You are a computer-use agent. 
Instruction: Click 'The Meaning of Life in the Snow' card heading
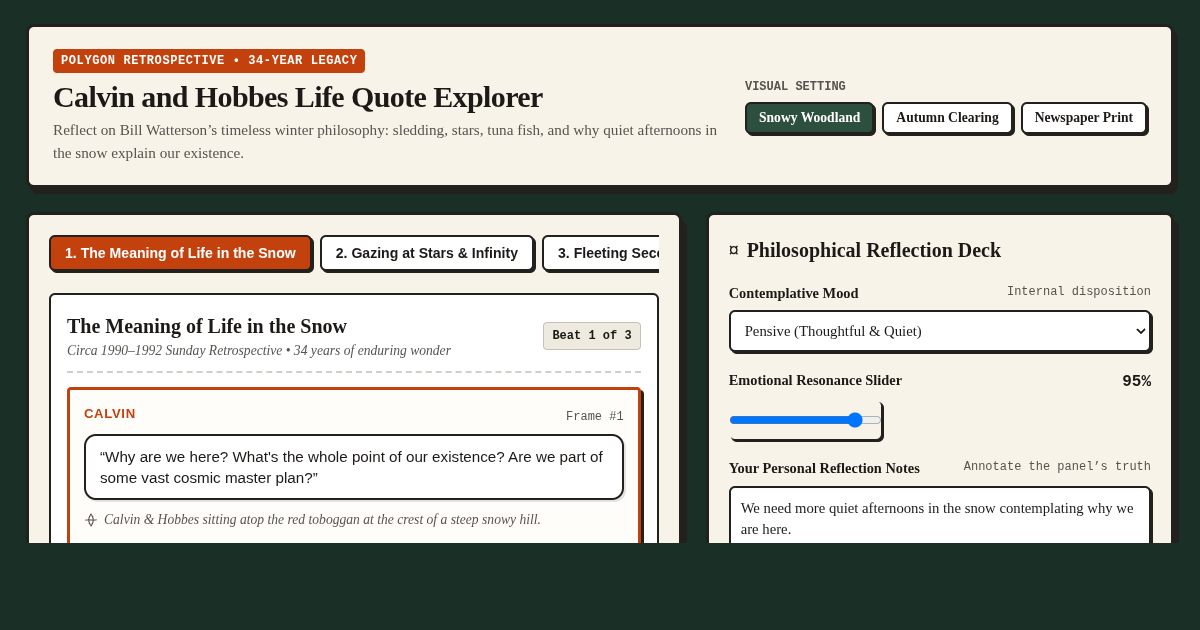point(207,326)
